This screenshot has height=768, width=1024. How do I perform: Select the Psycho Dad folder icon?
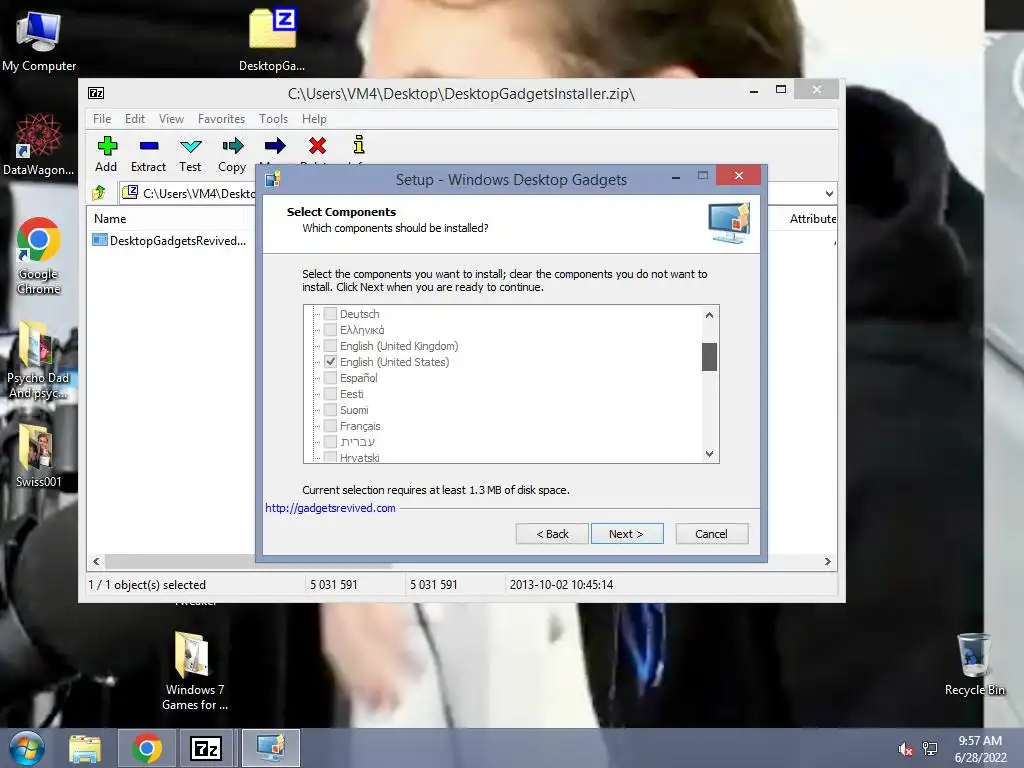click(38, 360)
